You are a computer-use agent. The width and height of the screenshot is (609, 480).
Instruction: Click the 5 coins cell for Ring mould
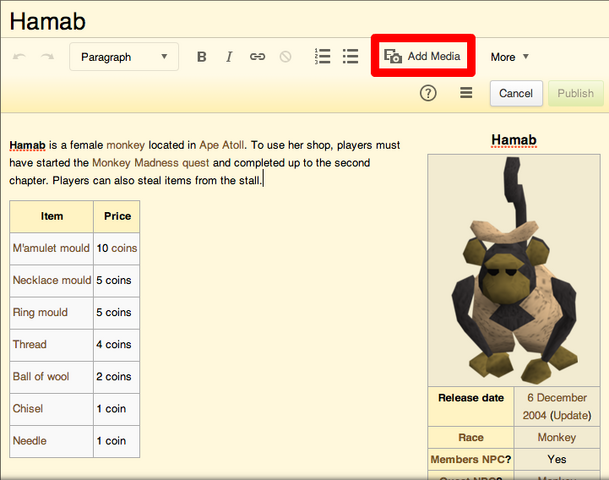117,313
